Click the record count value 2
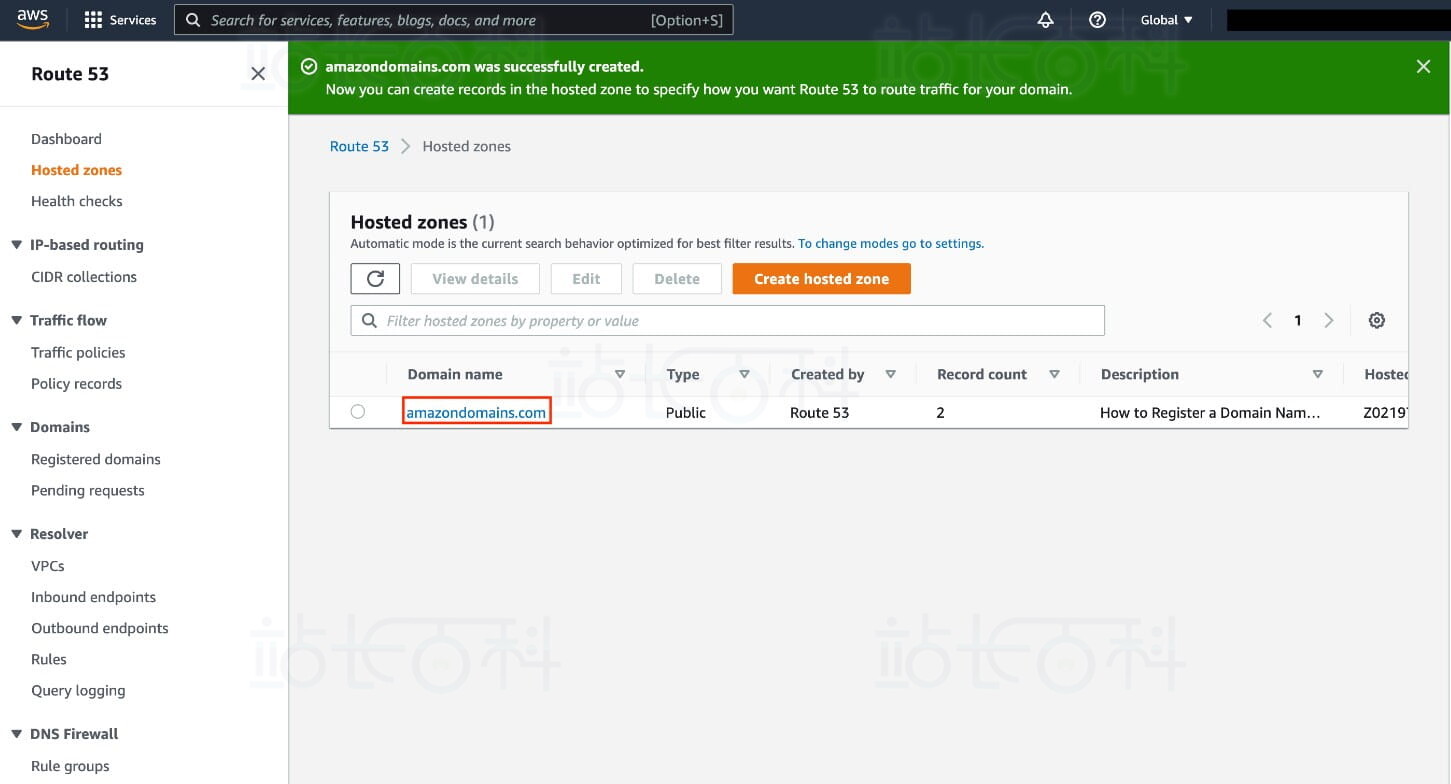The image size is (1451, 784). coord(940,413)
